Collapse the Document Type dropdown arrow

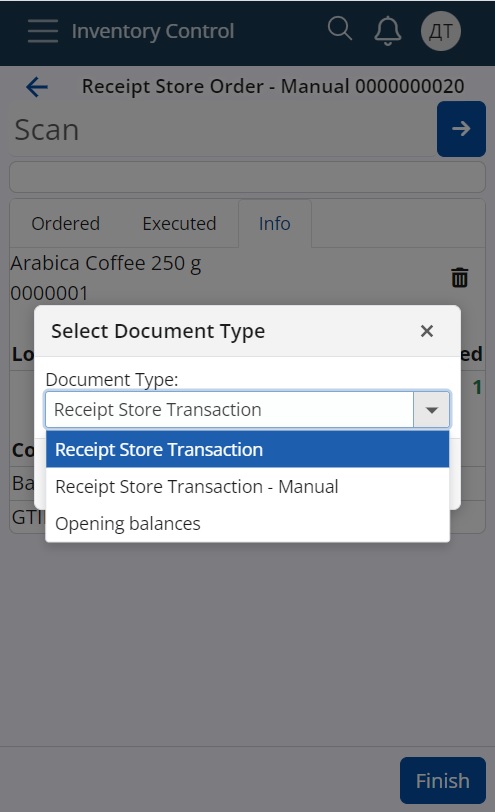(431, 410)
